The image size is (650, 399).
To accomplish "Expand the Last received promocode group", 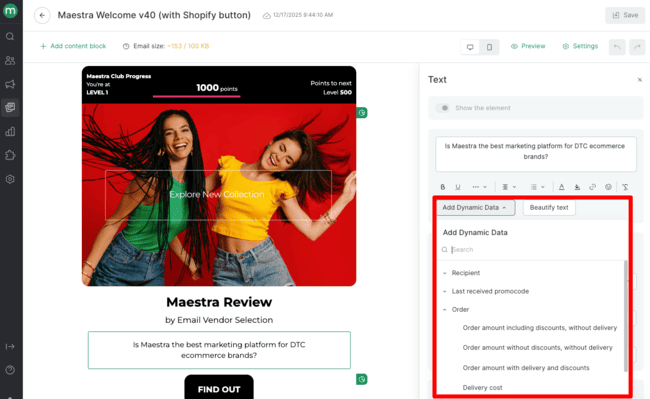I will (485, 291).
